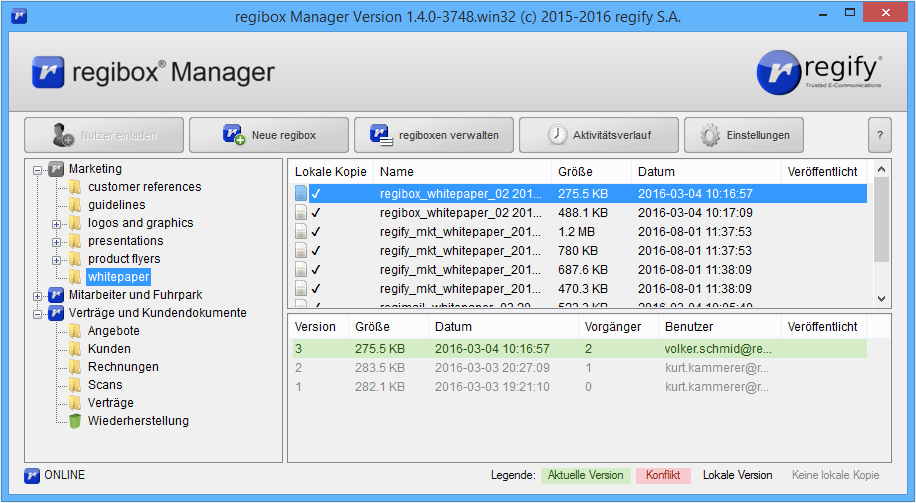
Task: Collapse the Marketing regibox tree node
Action: coord(37,171)
